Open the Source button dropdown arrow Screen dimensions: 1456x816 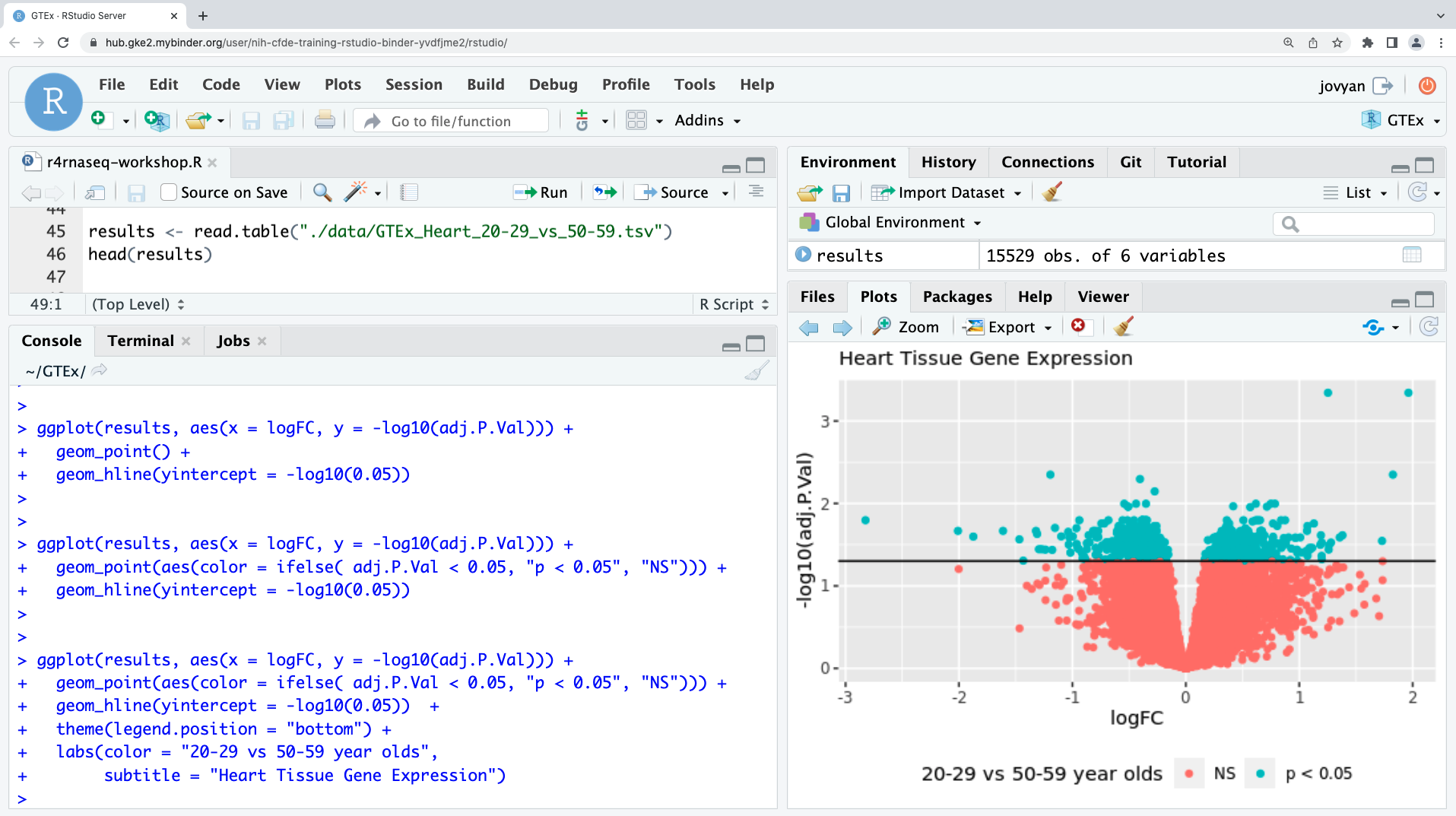725,193
